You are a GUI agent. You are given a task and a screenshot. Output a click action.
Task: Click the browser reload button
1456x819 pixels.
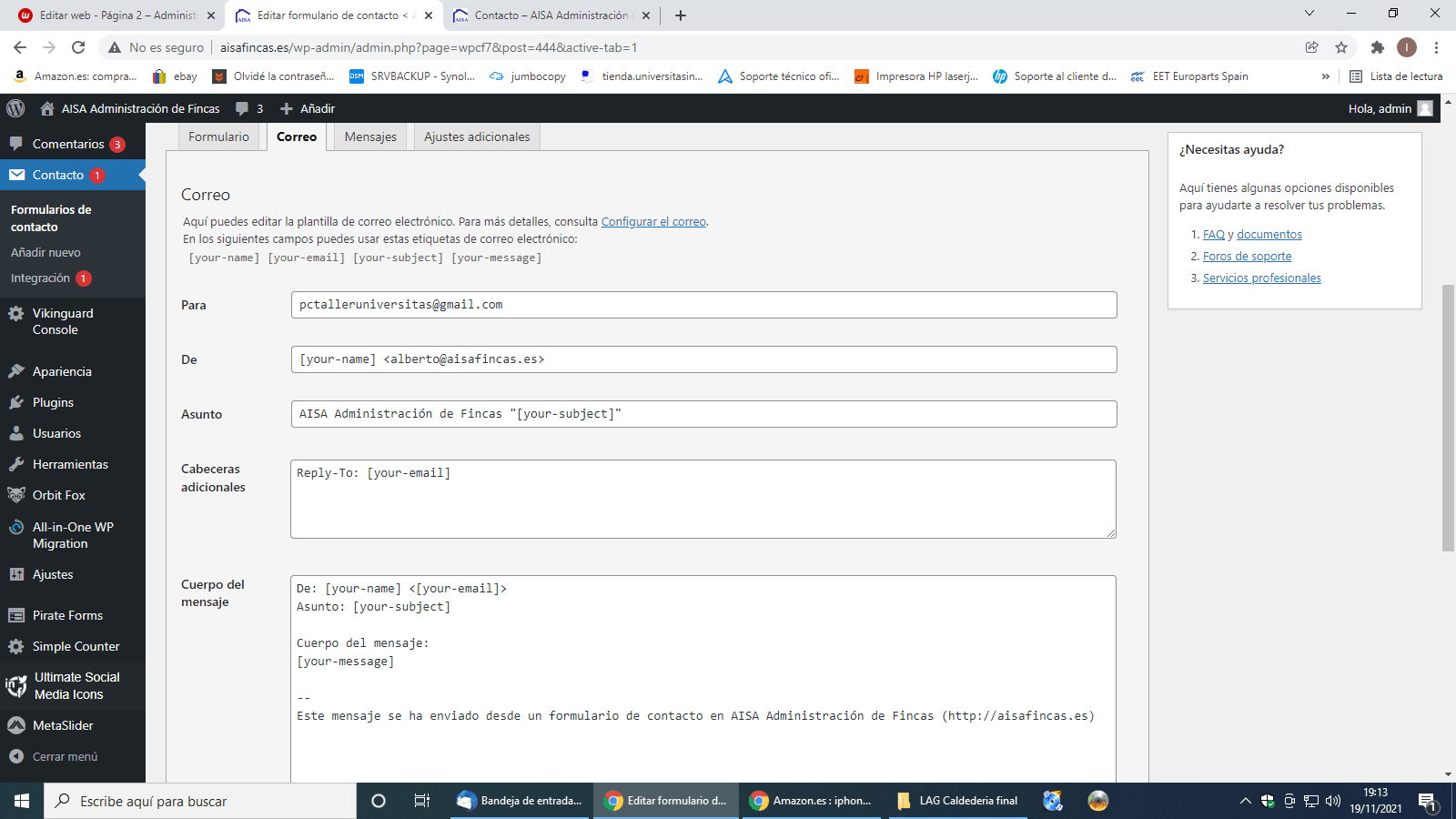coord(78,47)
